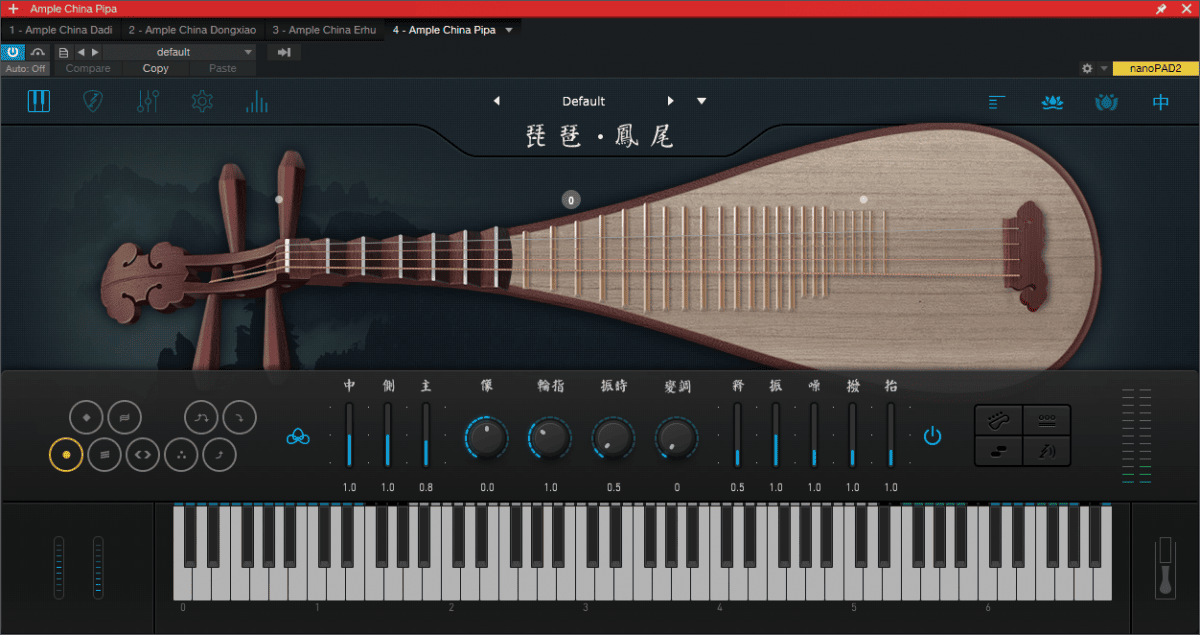Open the bar-graph EQ panel icon

[257, 101]
